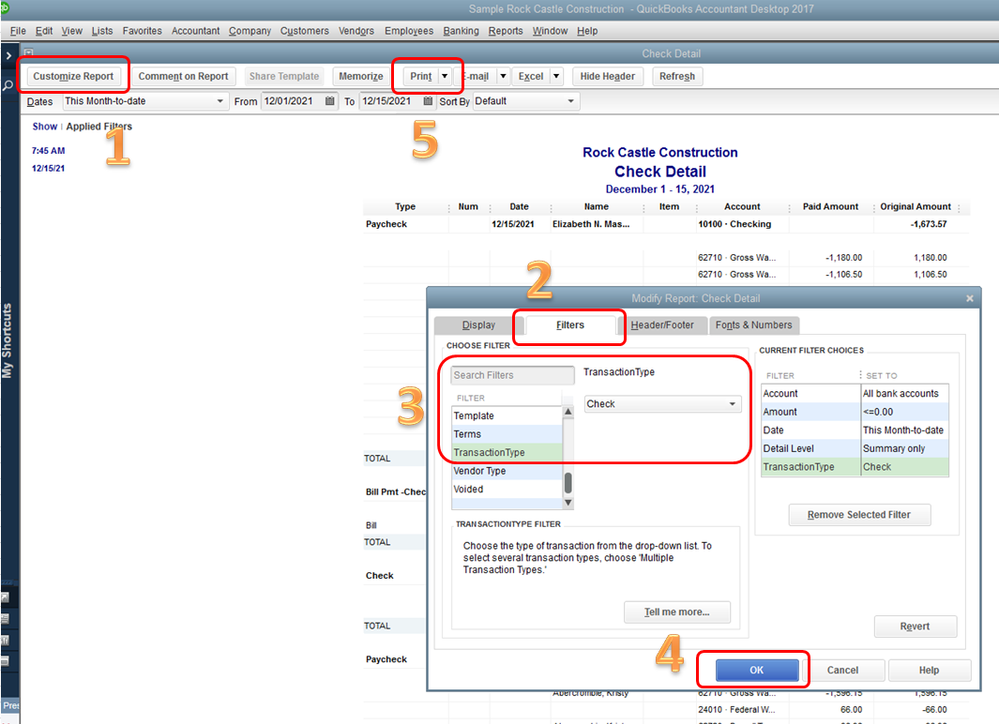Click the Original Amount column header

pos(915,206)
